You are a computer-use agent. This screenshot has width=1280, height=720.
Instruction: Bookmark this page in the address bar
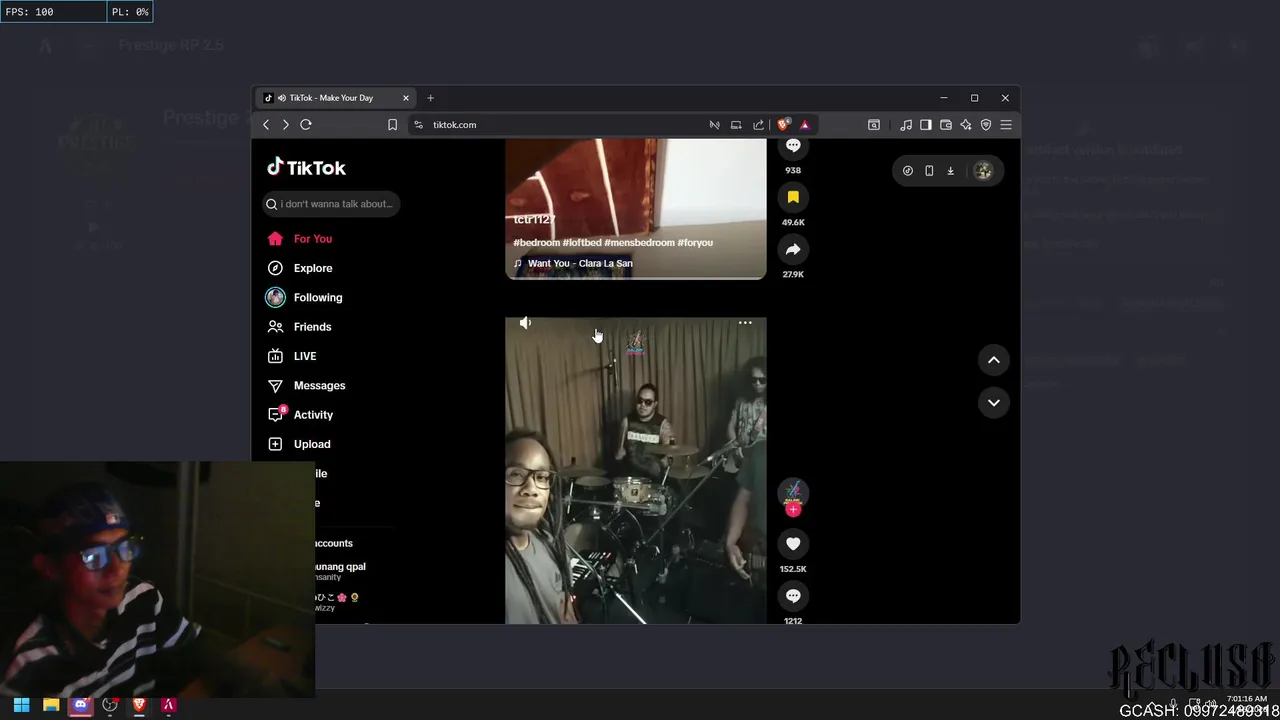[392, 125]
